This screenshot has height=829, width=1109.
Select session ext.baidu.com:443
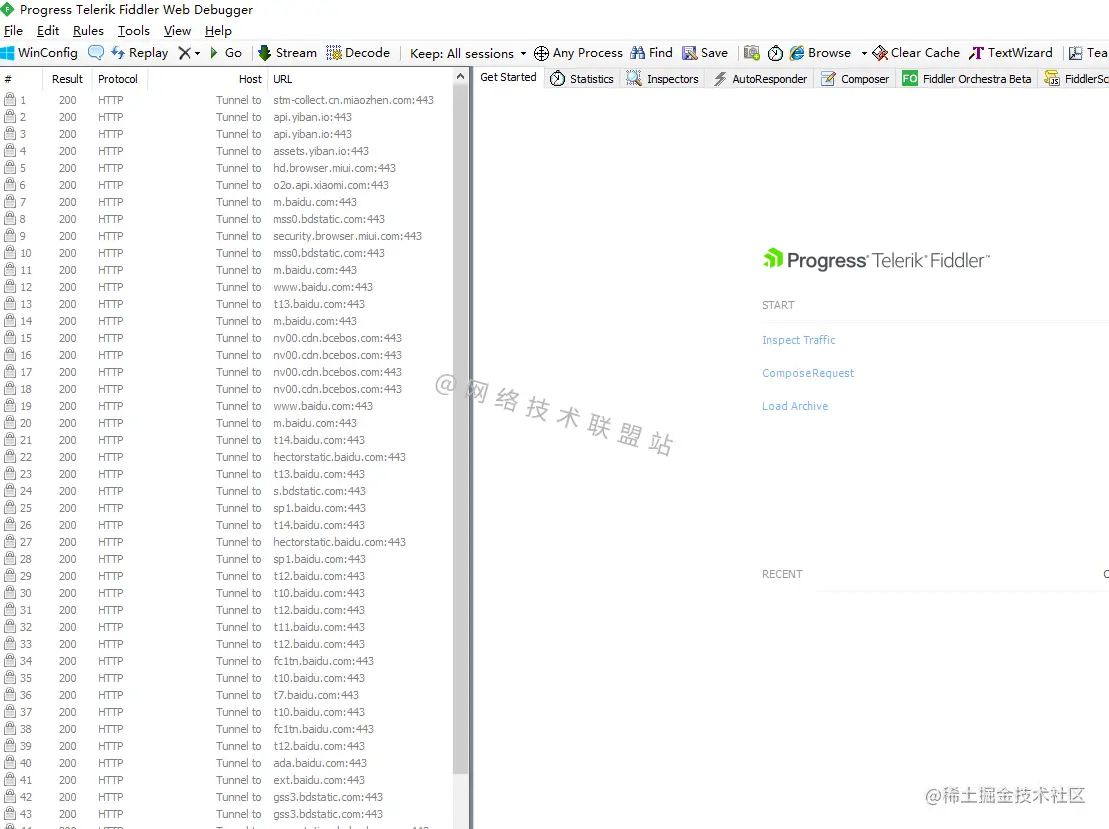[226, 779]
